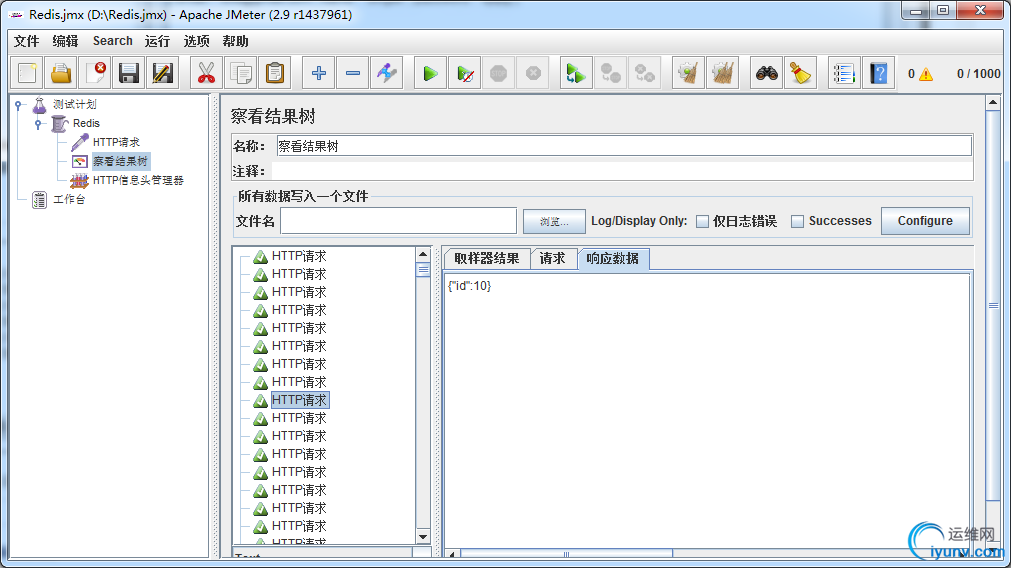Switch to the 请求 tab

553,259
